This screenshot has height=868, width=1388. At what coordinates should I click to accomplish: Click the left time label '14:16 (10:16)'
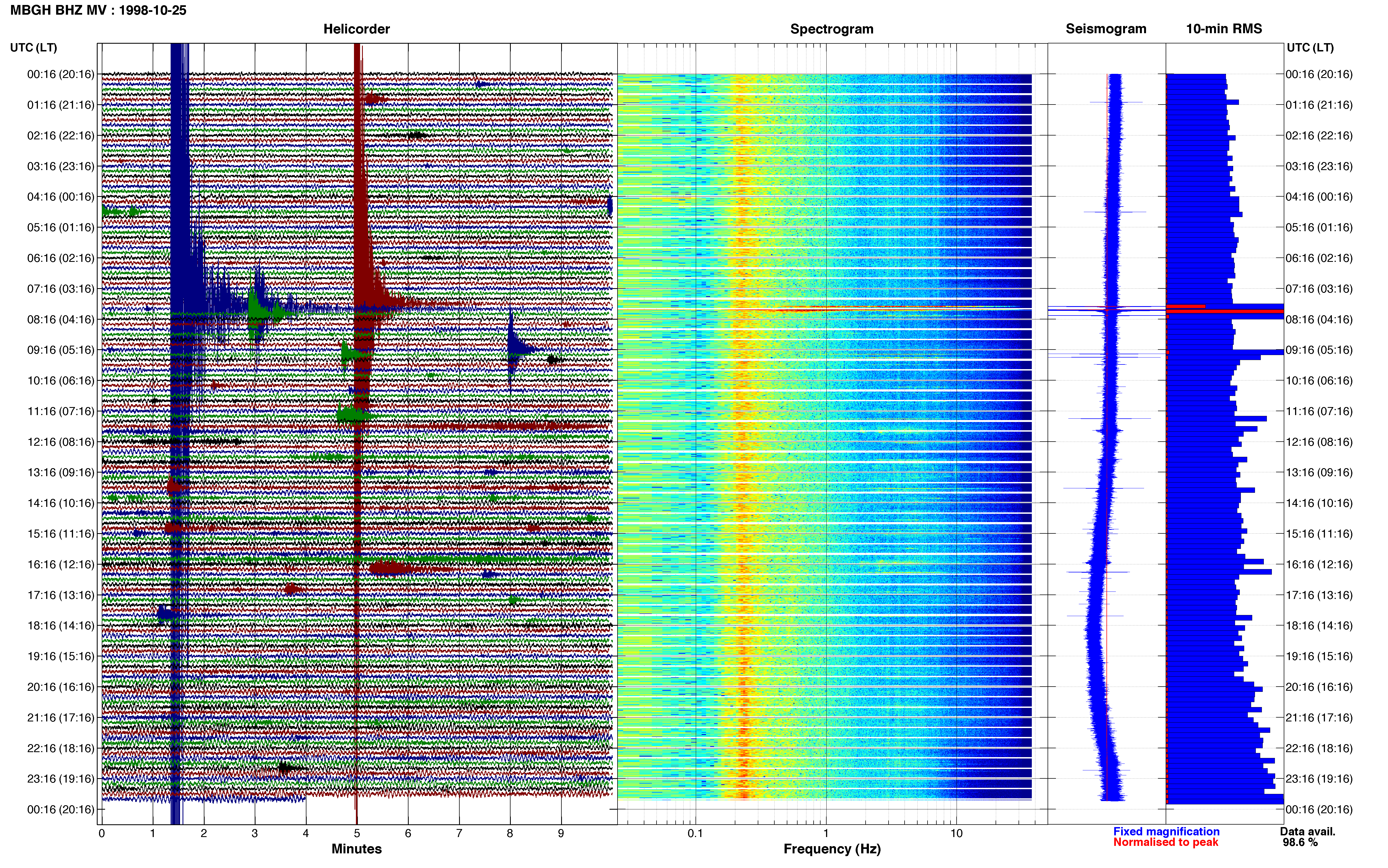[x=60, y=503]
